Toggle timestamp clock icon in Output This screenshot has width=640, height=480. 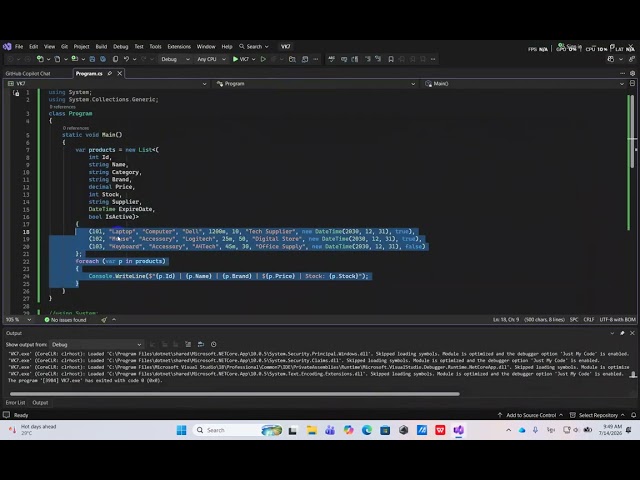click(x=213, y=344)
